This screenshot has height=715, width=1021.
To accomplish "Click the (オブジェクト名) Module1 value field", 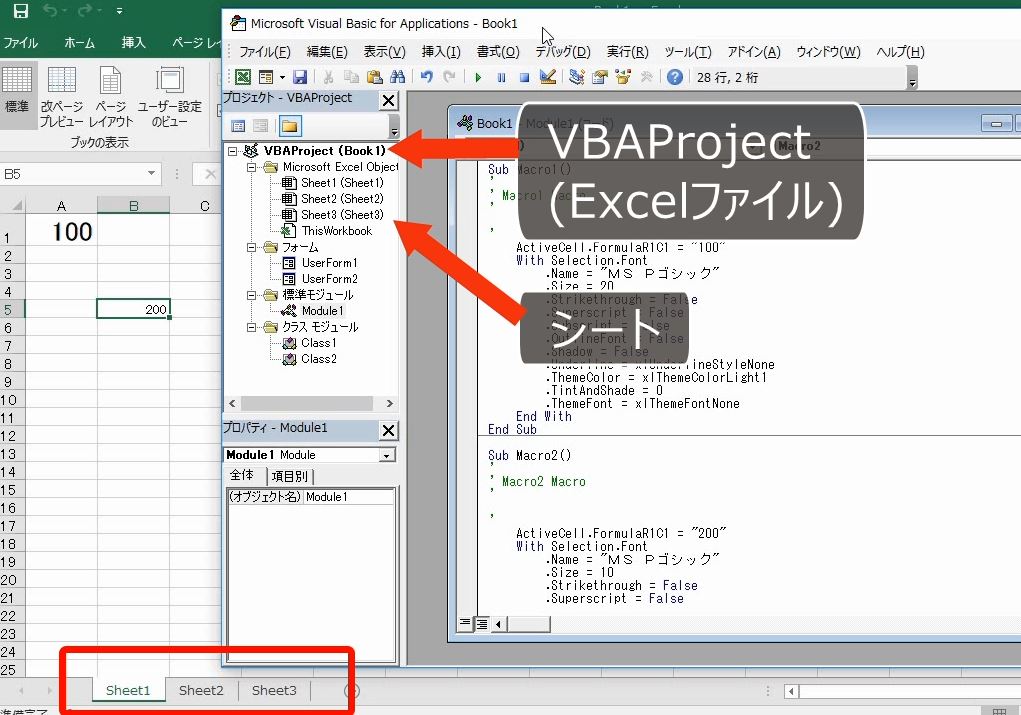I will 349,497.
